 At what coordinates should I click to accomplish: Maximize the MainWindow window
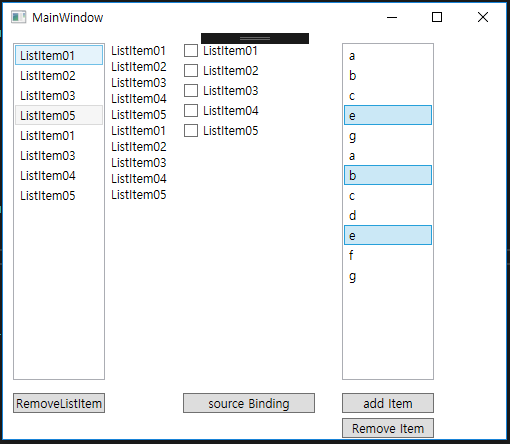(x=437, y=17)
